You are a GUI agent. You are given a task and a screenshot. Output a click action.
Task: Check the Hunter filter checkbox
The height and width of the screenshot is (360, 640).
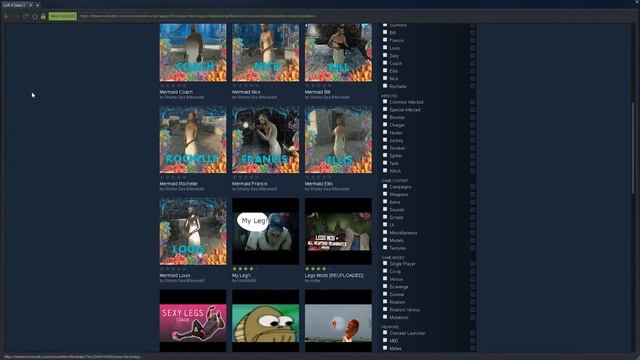point(385,132)
